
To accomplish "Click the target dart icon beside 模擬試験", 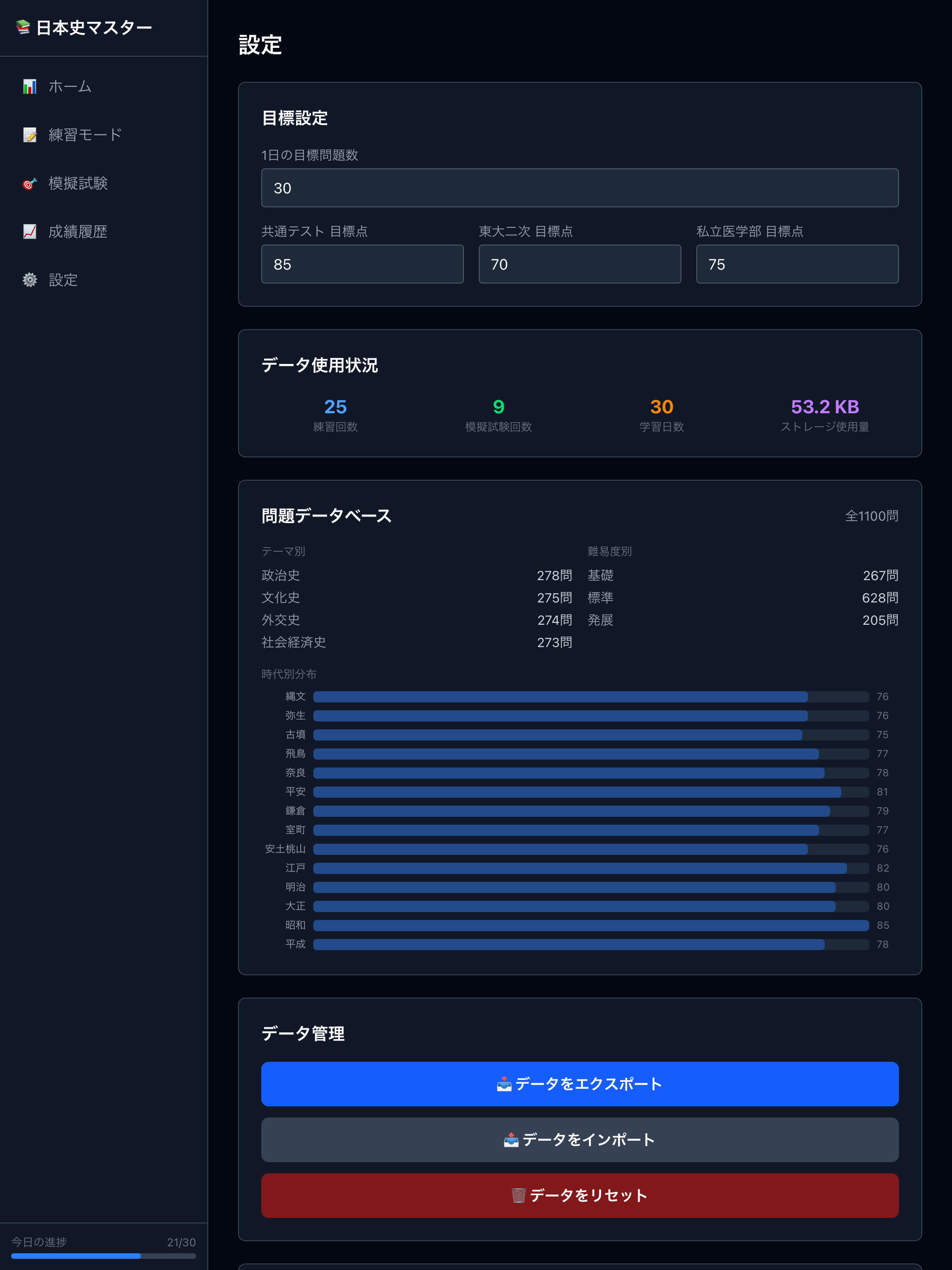I will 30,183.
